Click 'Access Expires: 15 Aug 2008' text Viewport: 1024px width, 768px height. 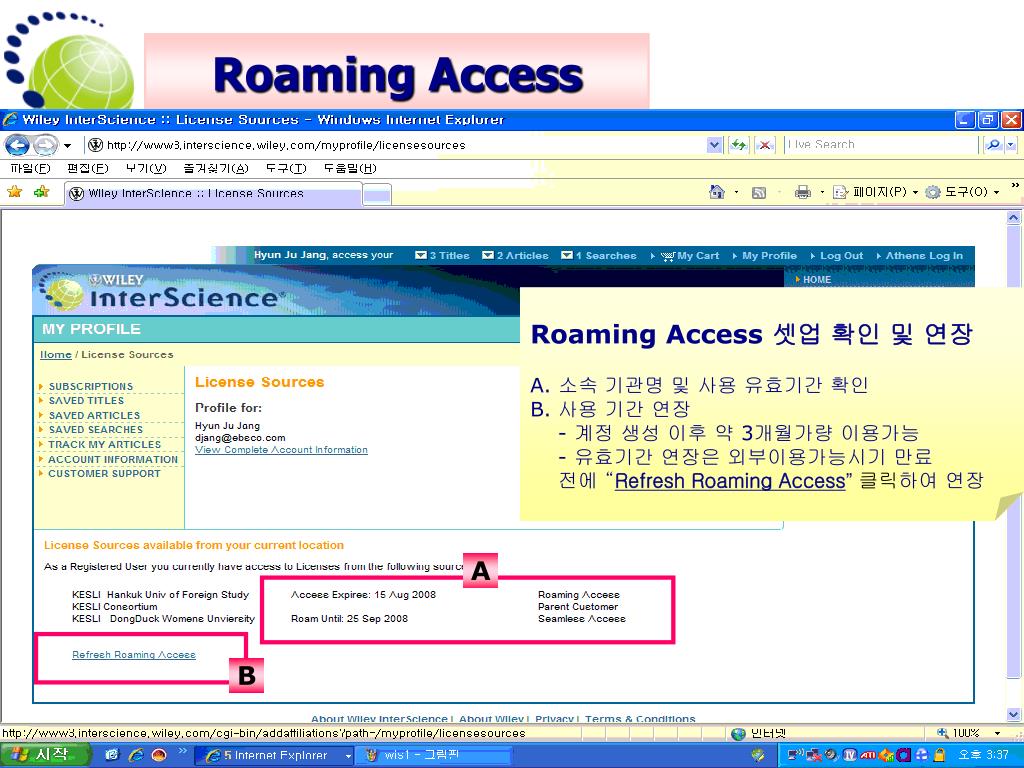click(x=363, y=595)
